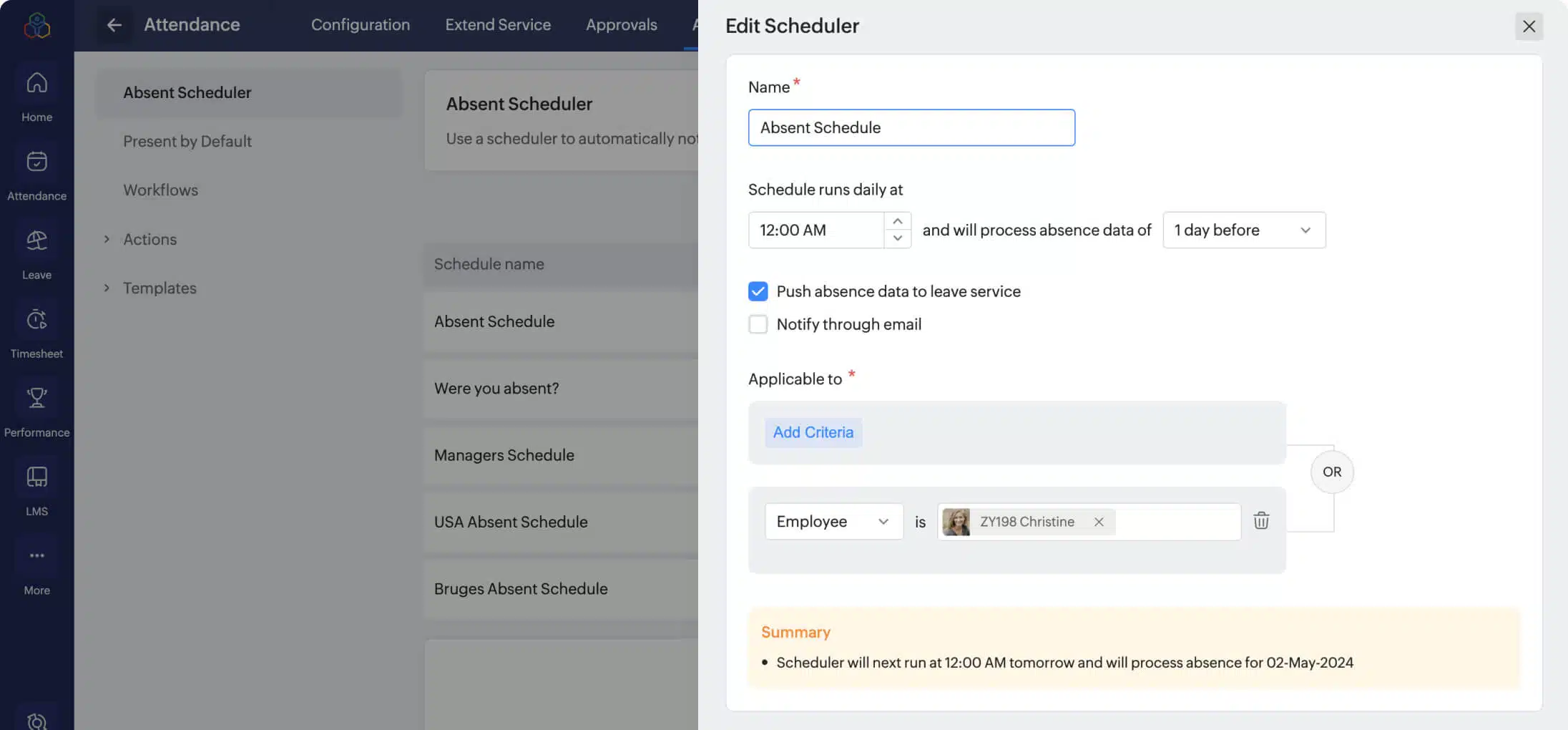Expand the Actions section
This screenshot has height=730, width=1568.
(x=150, y=239)
